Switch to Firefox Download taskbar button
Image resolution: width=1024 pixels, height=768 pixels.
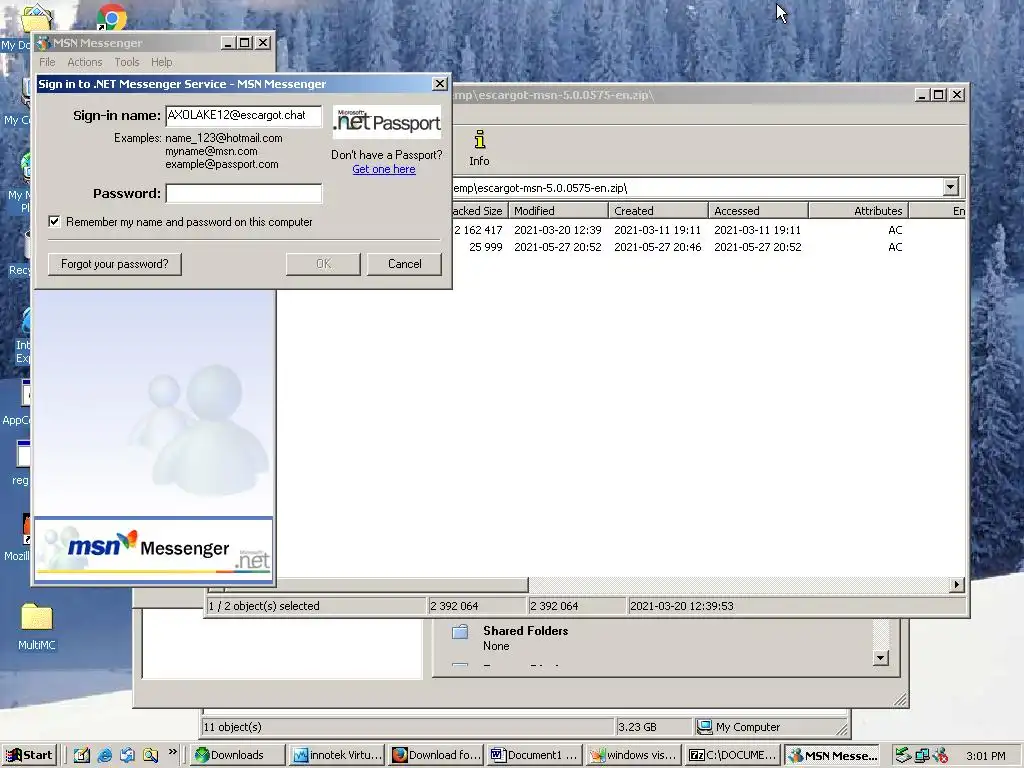point(436,755)
